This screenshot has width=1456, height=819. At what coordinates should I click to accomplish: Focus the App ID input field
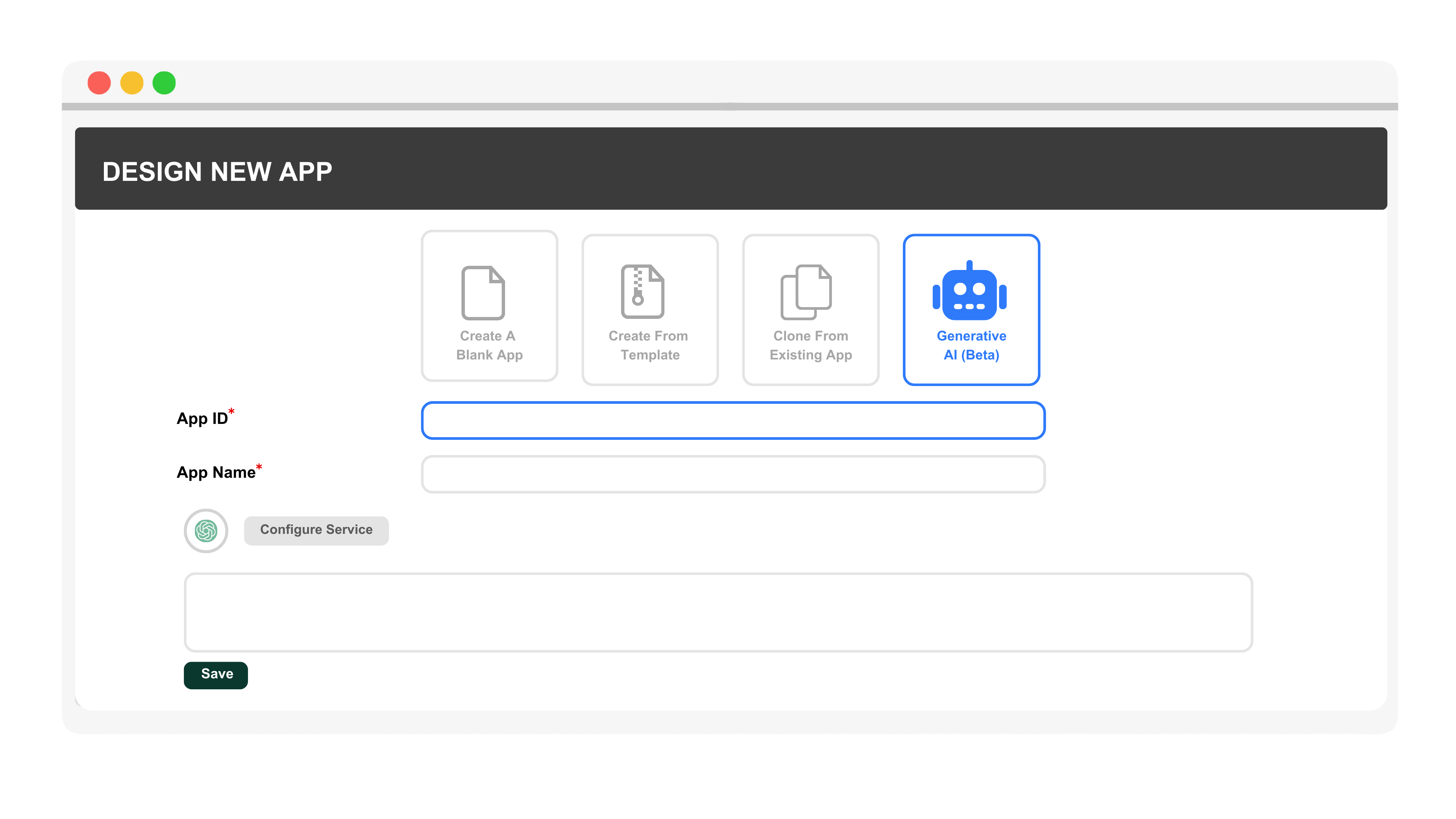(733, 420)
